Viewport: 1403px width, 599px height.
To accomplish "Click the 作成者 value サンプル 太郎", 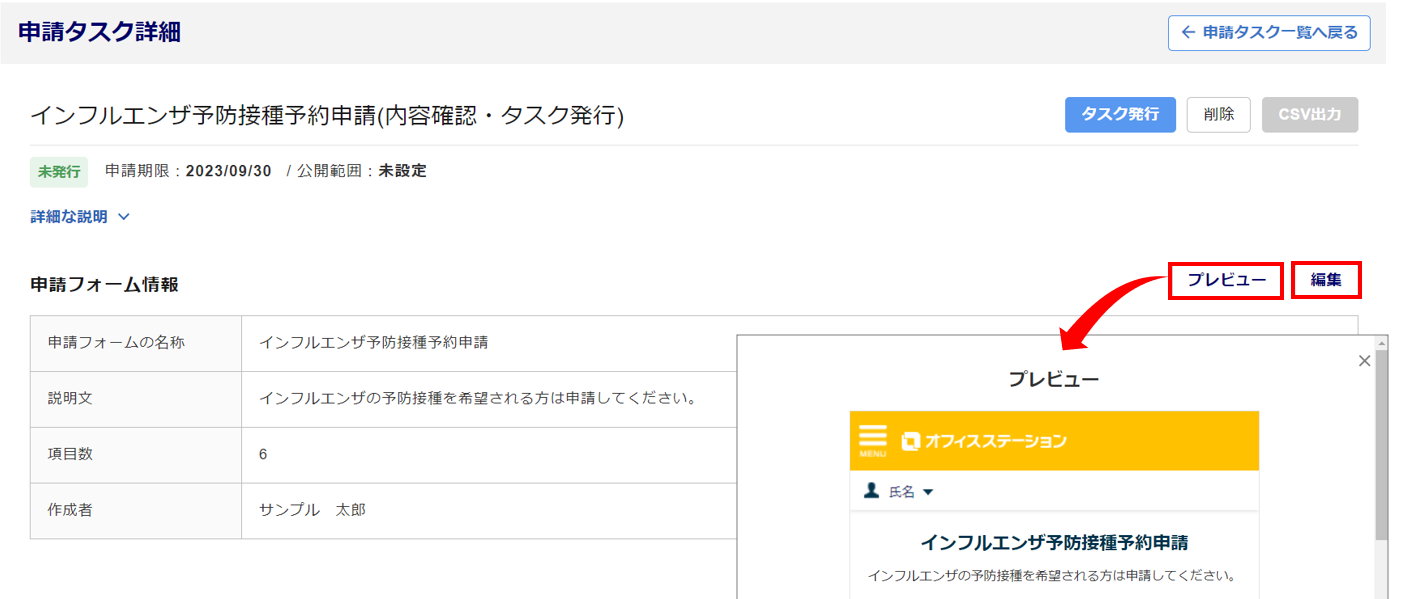I will tap(312, 510).
